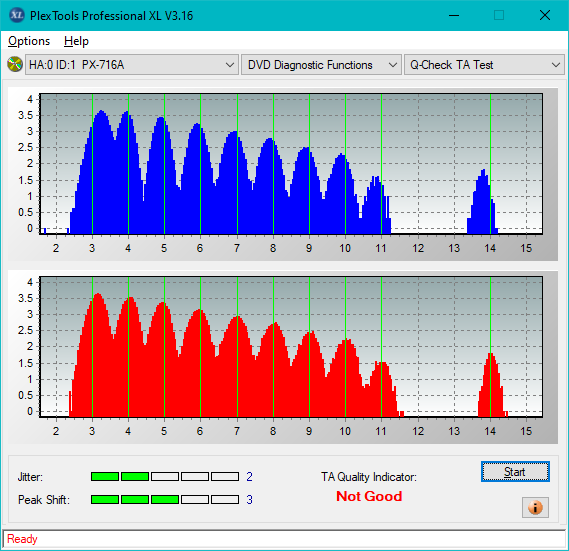Image resolution: width=569 pixels, height=551 pixels.
Task: Click the Ready status bar
Action: point(284,539)
